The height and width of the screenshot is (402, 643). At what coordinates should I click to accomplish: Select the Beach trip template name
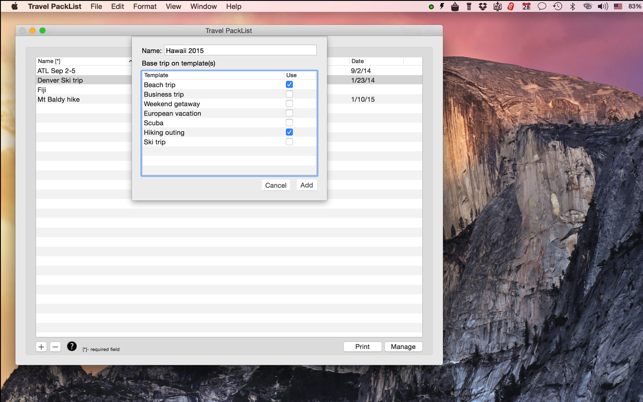point(160,85)
